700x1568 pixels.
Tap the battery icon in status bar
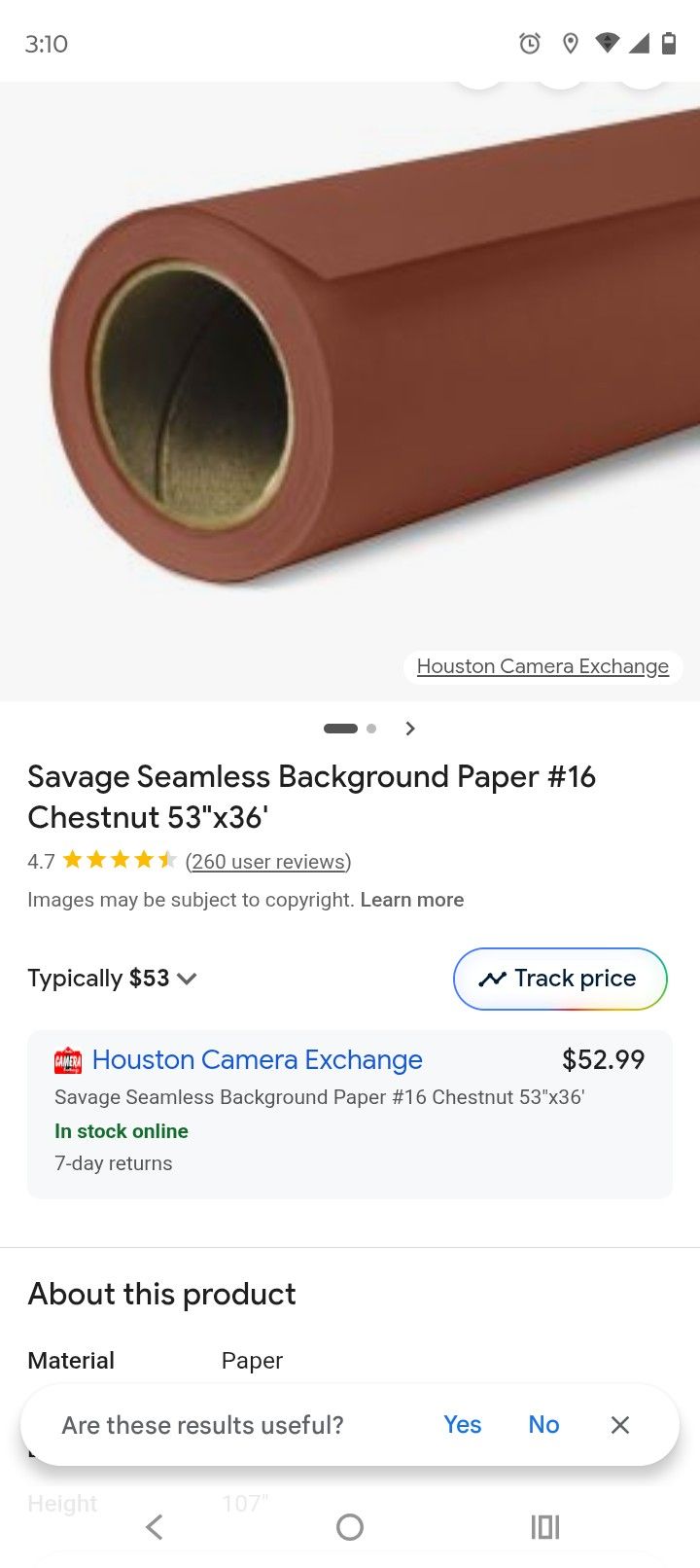click(x=669, y=44)
